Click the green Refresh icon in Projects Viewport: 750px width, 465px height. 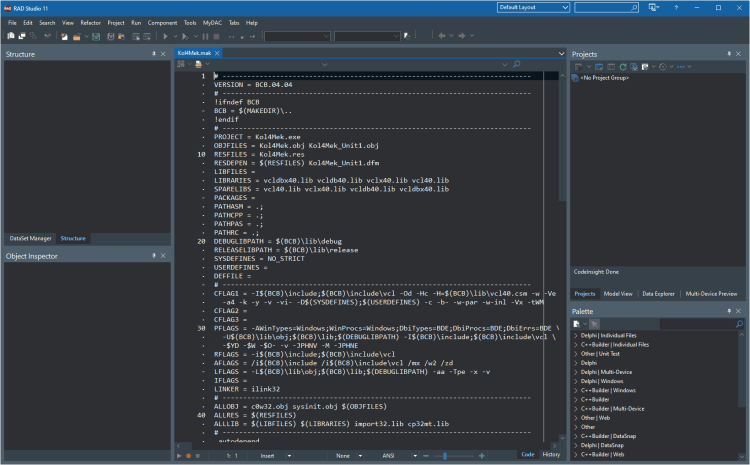pyautogui.click(x=623, y=67)
